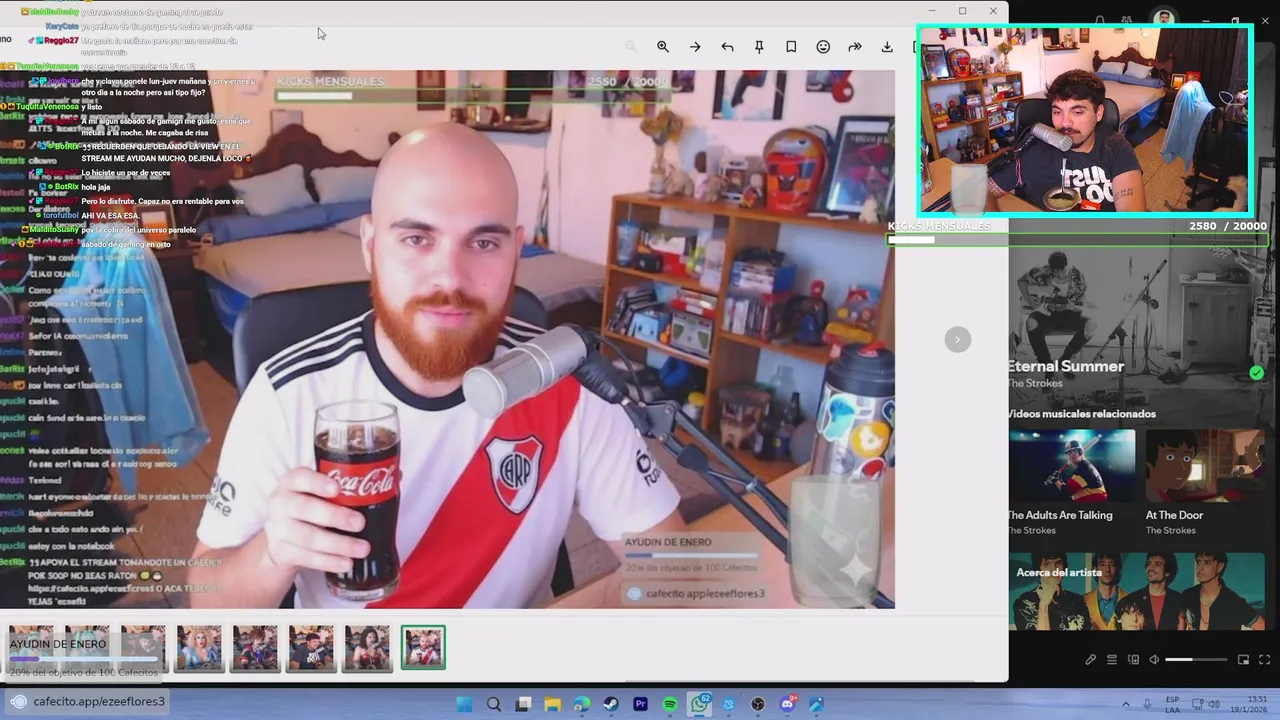Go to message with right-arrow icon
Viewport: 1280px width, 720px height.
coord(695,47)
